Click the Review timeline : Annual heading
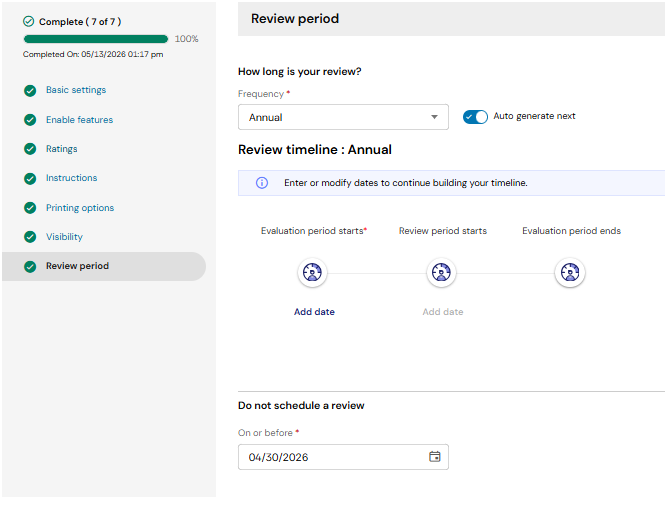The height and width of the screenshot is (507, 665). 315,150
